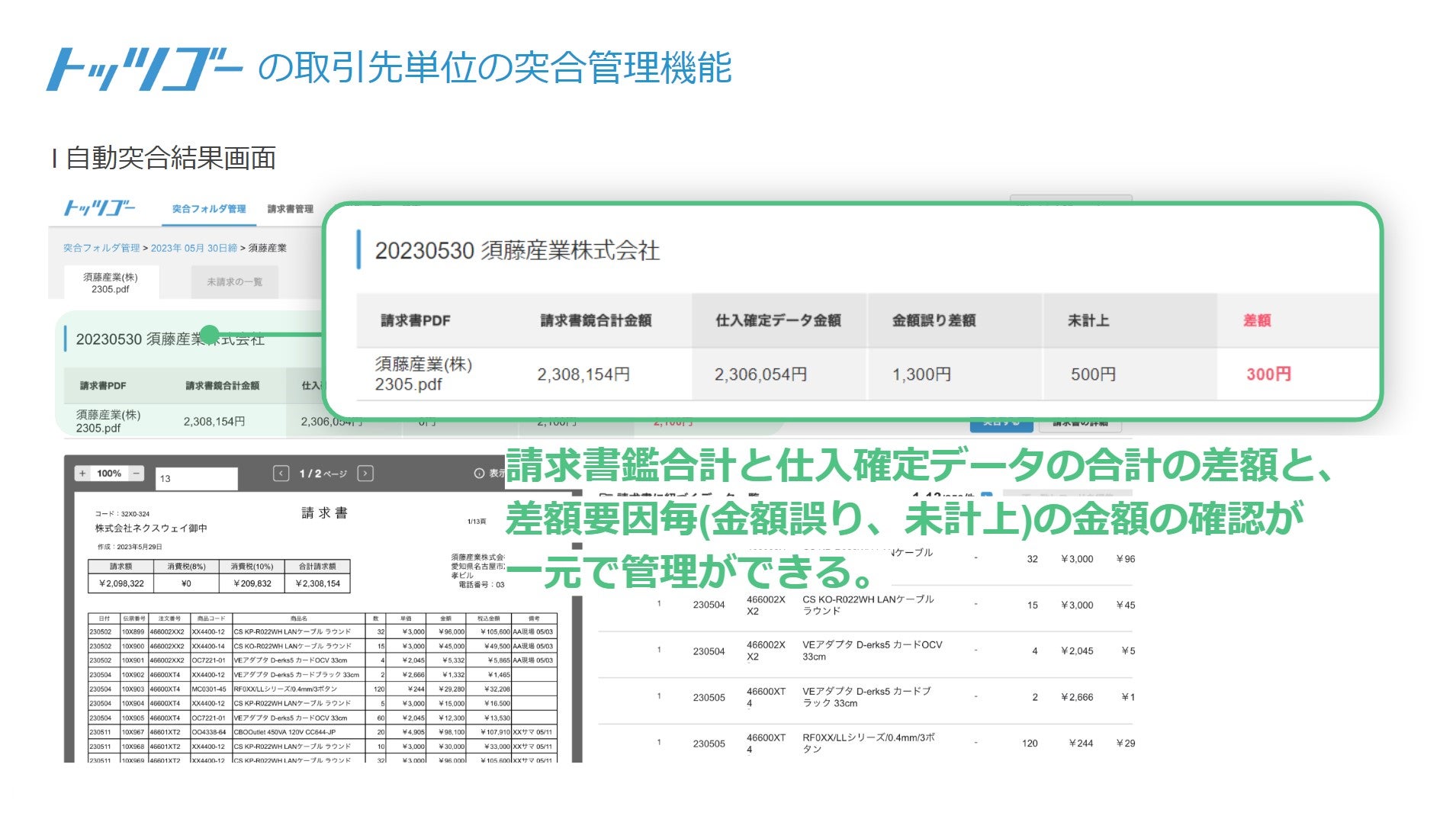
Task: Click the ¥2,666 unit price in the data list
Action: 1077,697
